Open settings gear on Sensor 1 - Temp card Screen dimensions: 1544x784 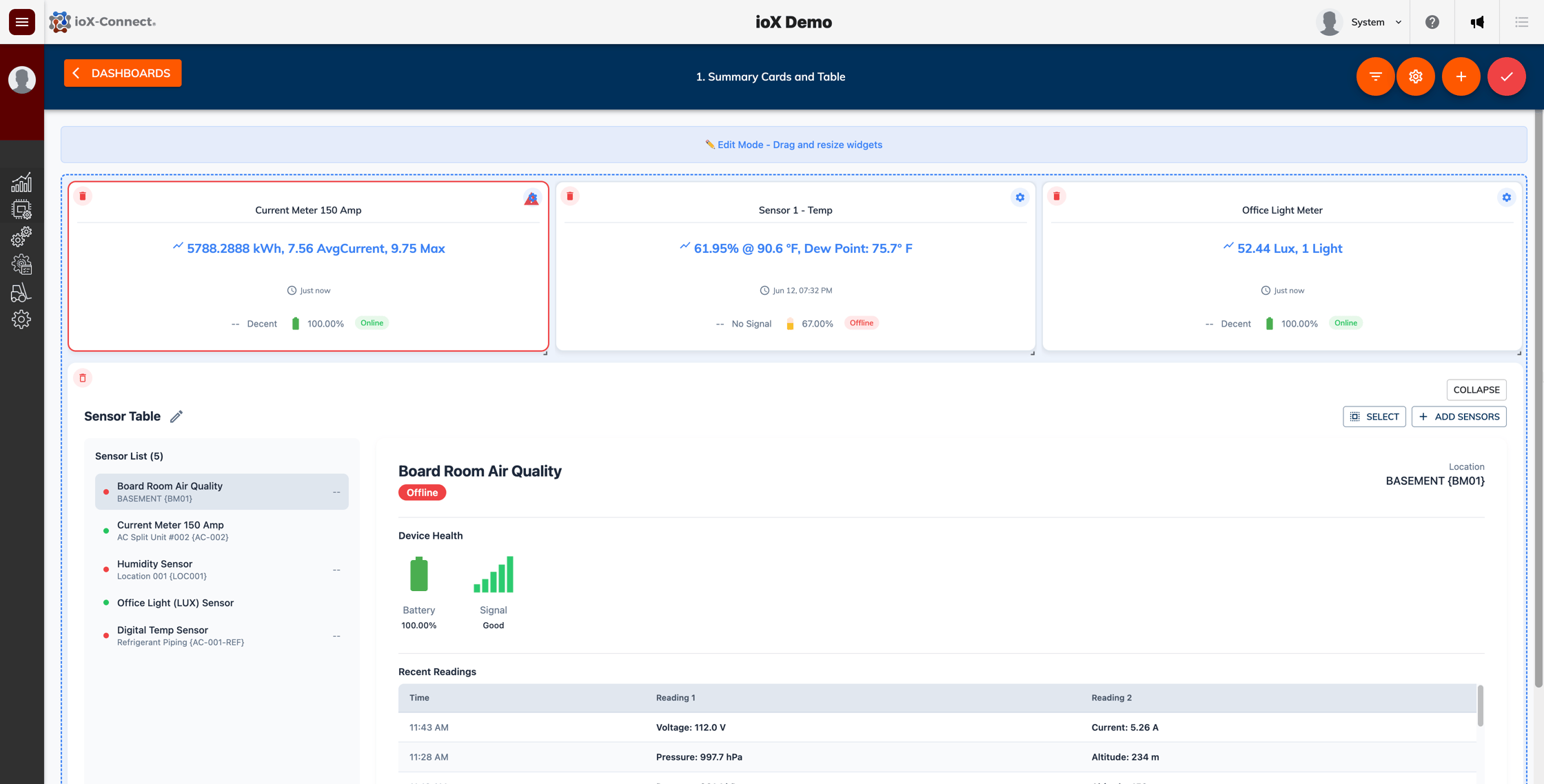click(1020, 197)
